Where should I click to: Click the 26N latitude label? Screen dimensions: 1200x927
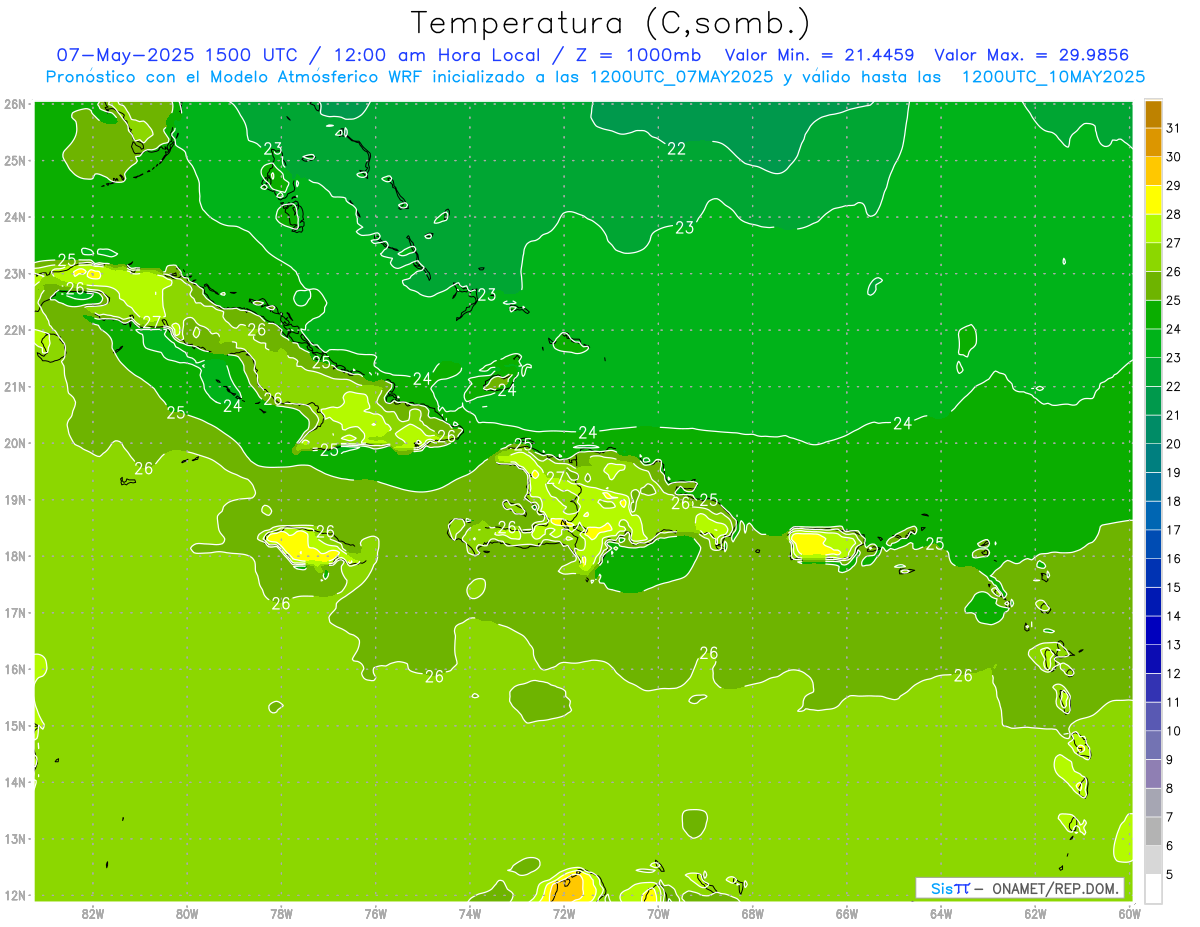(15, 104)
